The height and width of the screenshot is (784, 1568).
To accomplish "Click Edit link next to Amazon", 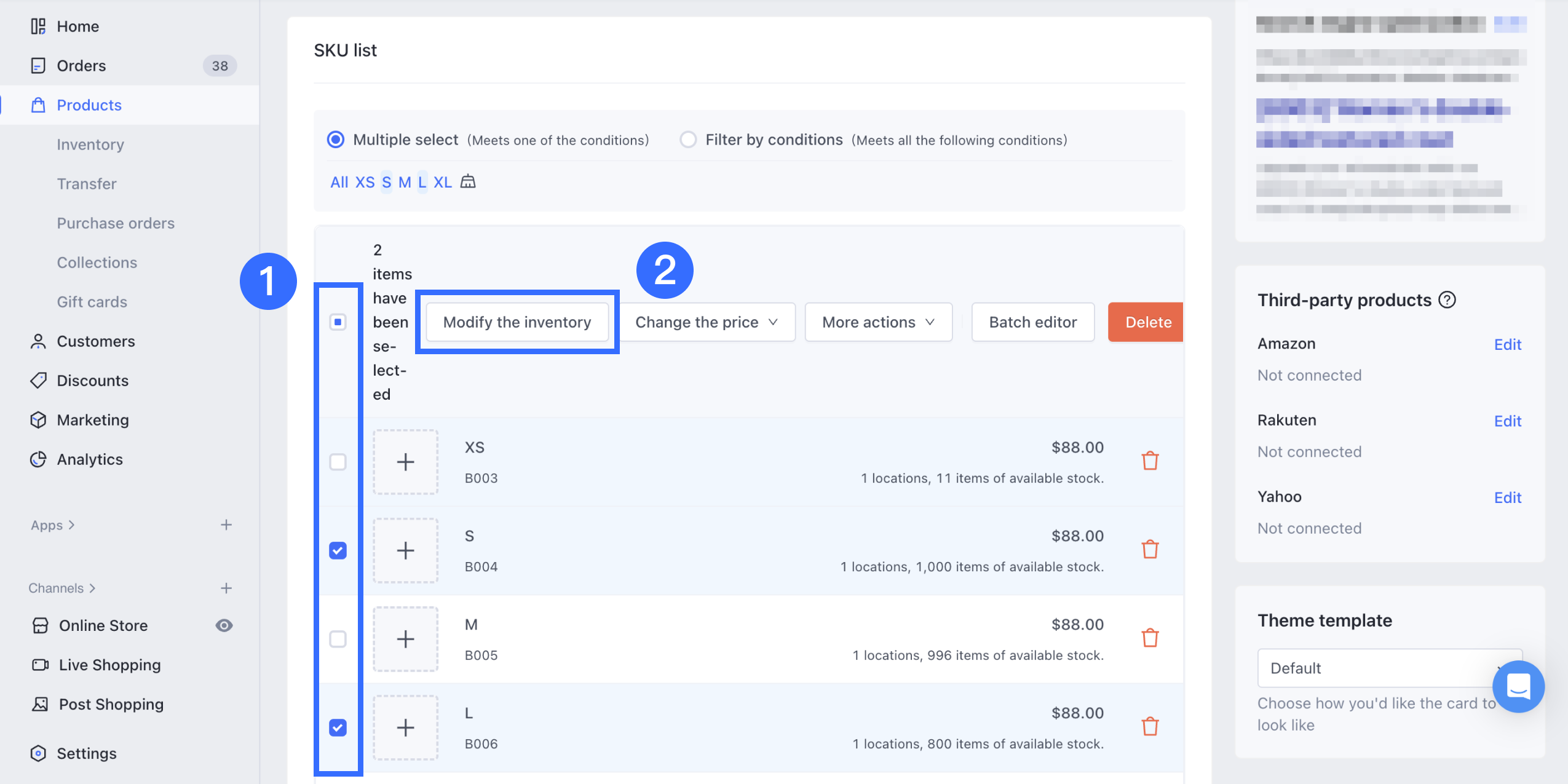I will (x=1507, y=344).
